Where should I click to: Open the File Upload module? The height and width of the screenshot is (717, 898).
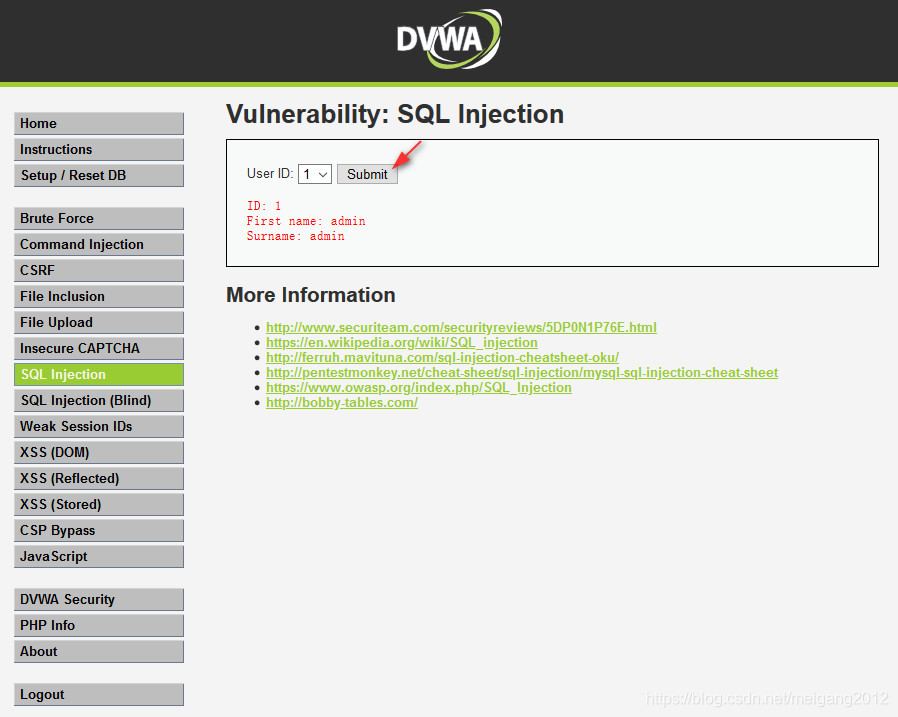point(99,322)
